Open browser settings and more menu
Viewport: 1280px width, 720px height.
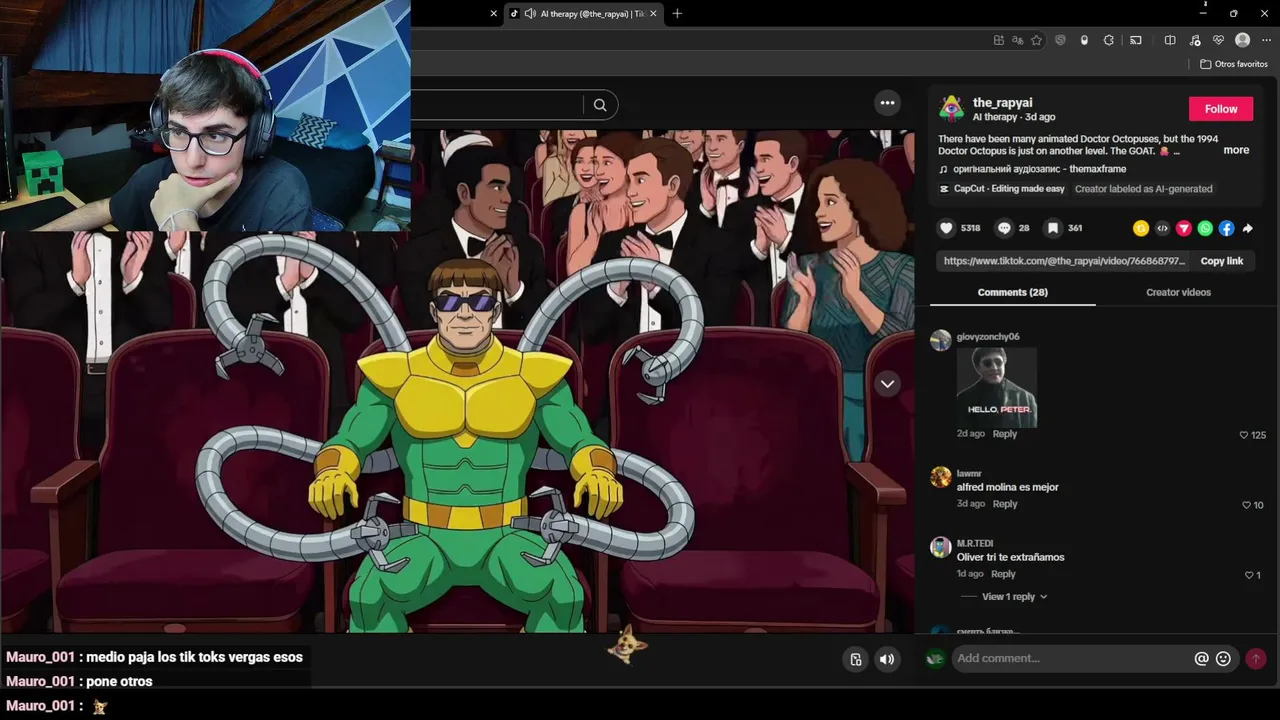[1266, 40]
